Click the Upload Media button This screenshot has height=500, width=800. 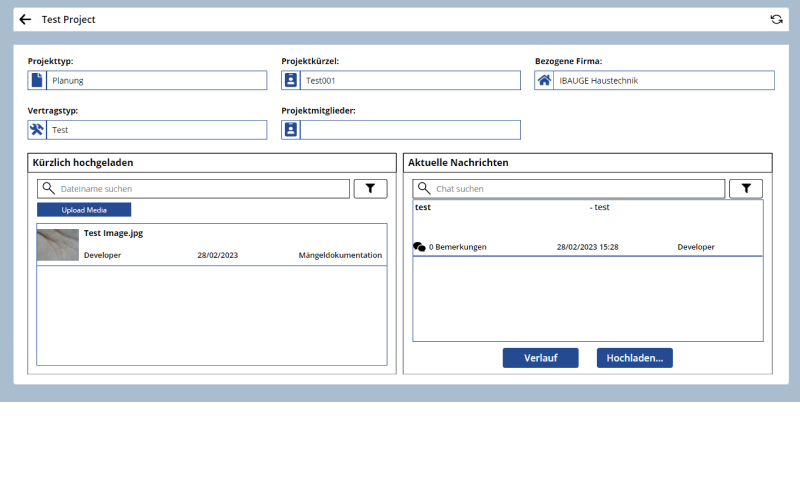click(84, 210)
